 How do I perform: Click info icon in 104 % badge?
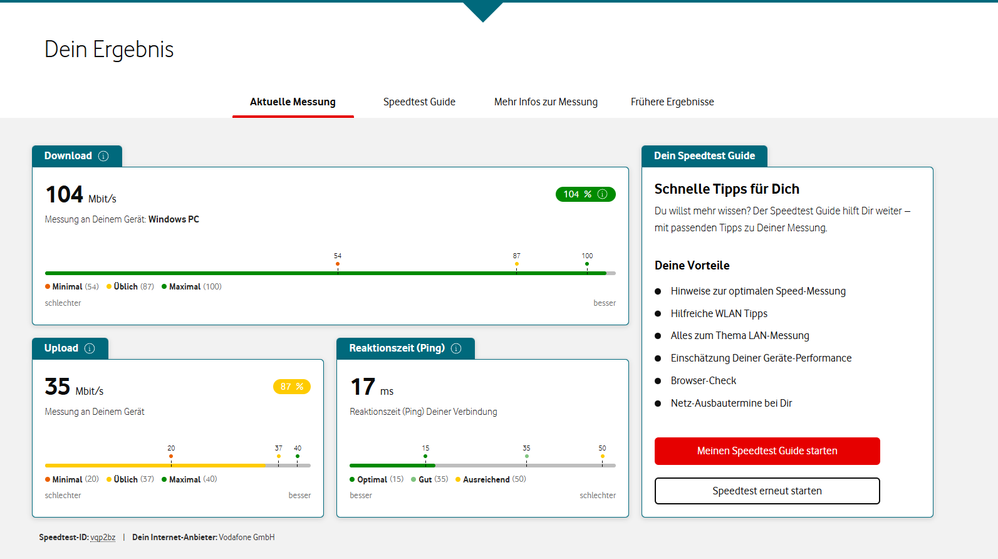(x=602, y=194)
